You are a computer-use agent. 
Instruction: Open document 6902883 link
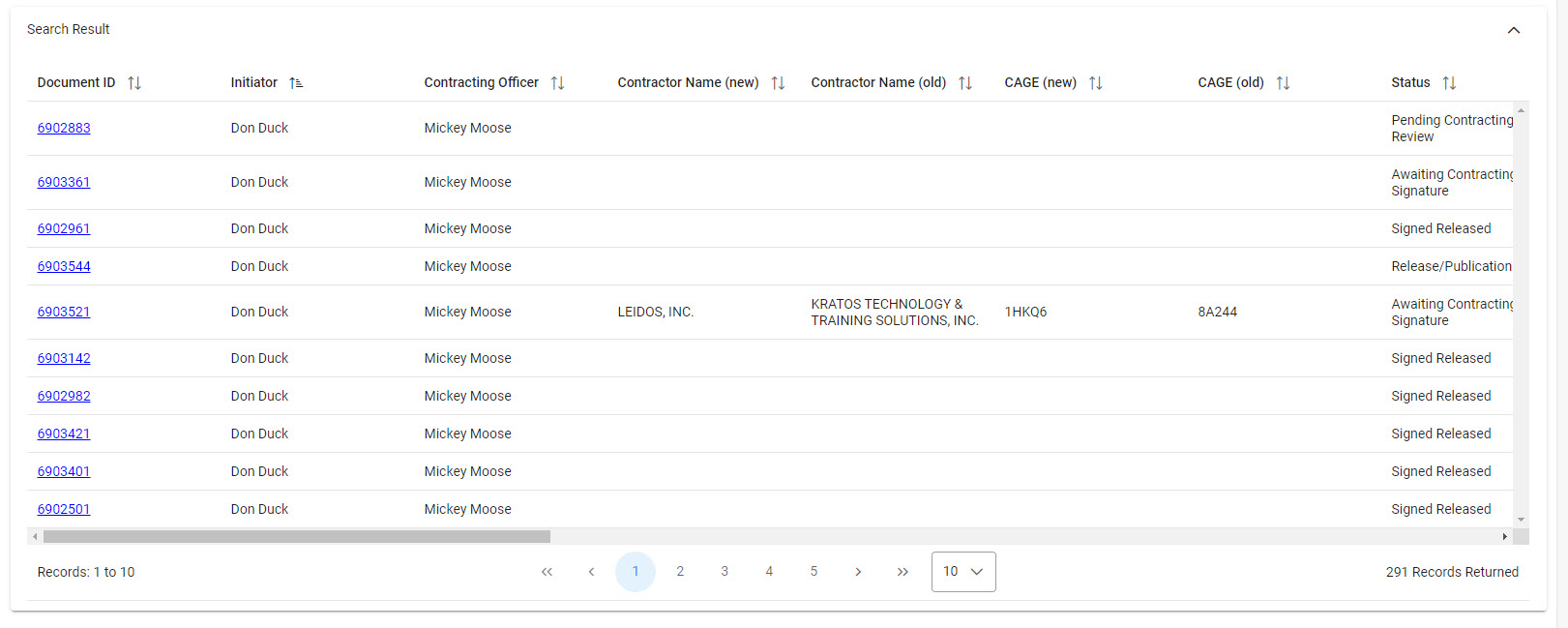[64, 128]
